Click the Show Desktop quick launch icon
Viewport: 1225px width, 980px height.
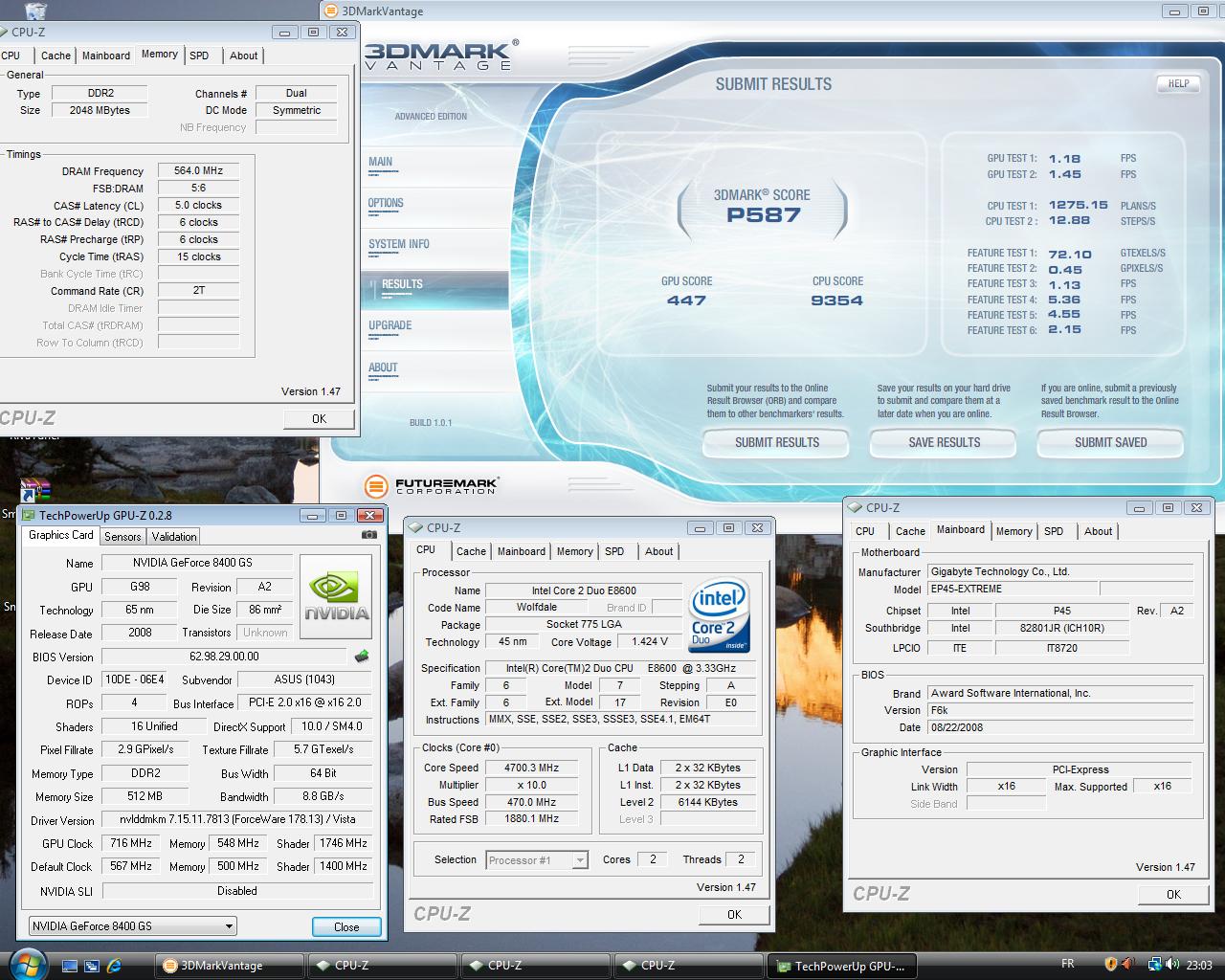(68, 966)
